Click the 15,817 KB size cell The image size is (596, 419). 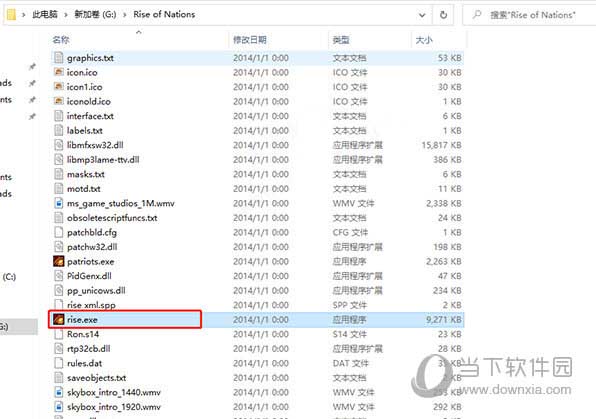pos(441,145)
